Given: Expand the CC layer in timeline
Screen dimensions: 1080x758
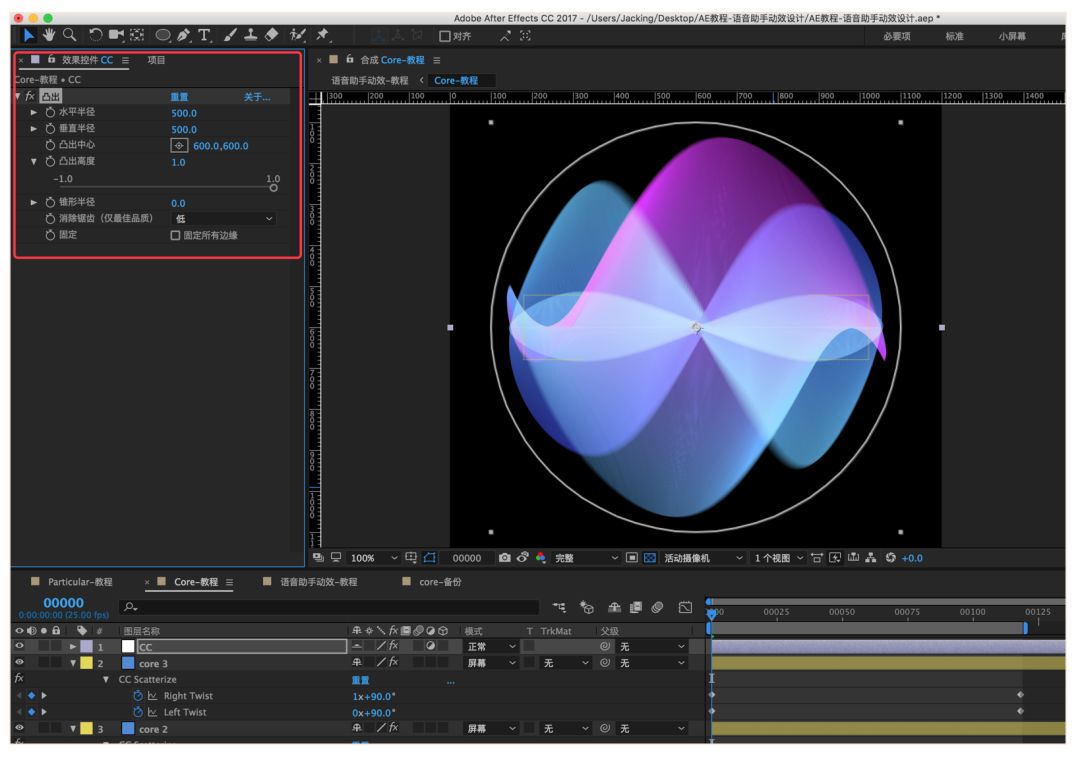Looking at the screenshot, I should 72,646.
